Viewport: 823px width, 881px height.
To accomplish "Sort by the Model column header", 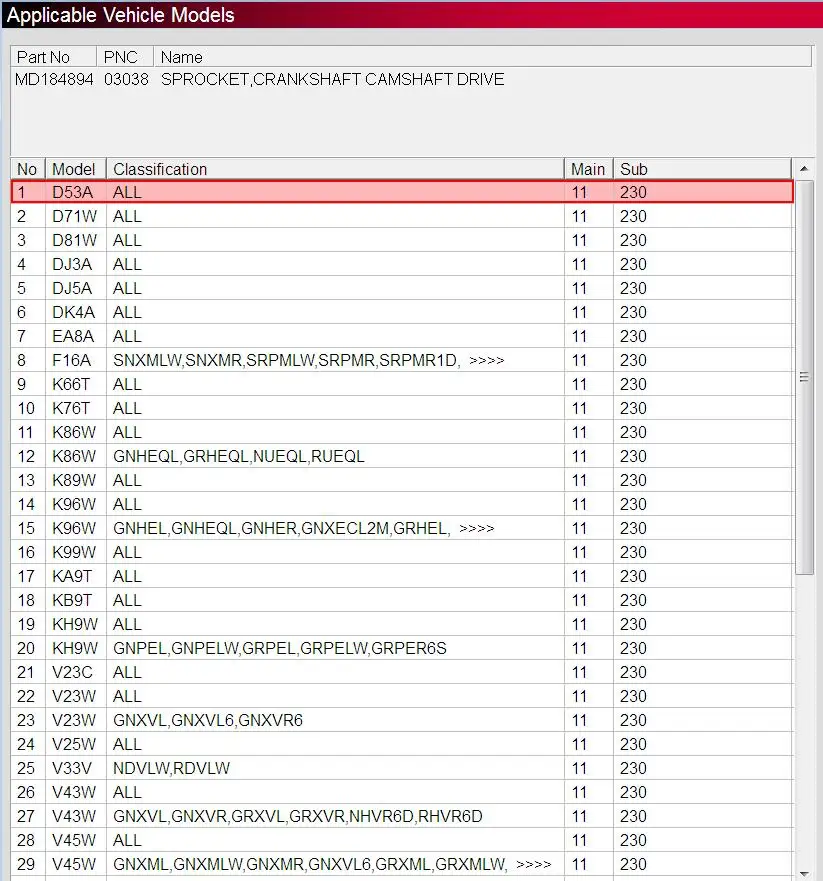I will 75,169.
